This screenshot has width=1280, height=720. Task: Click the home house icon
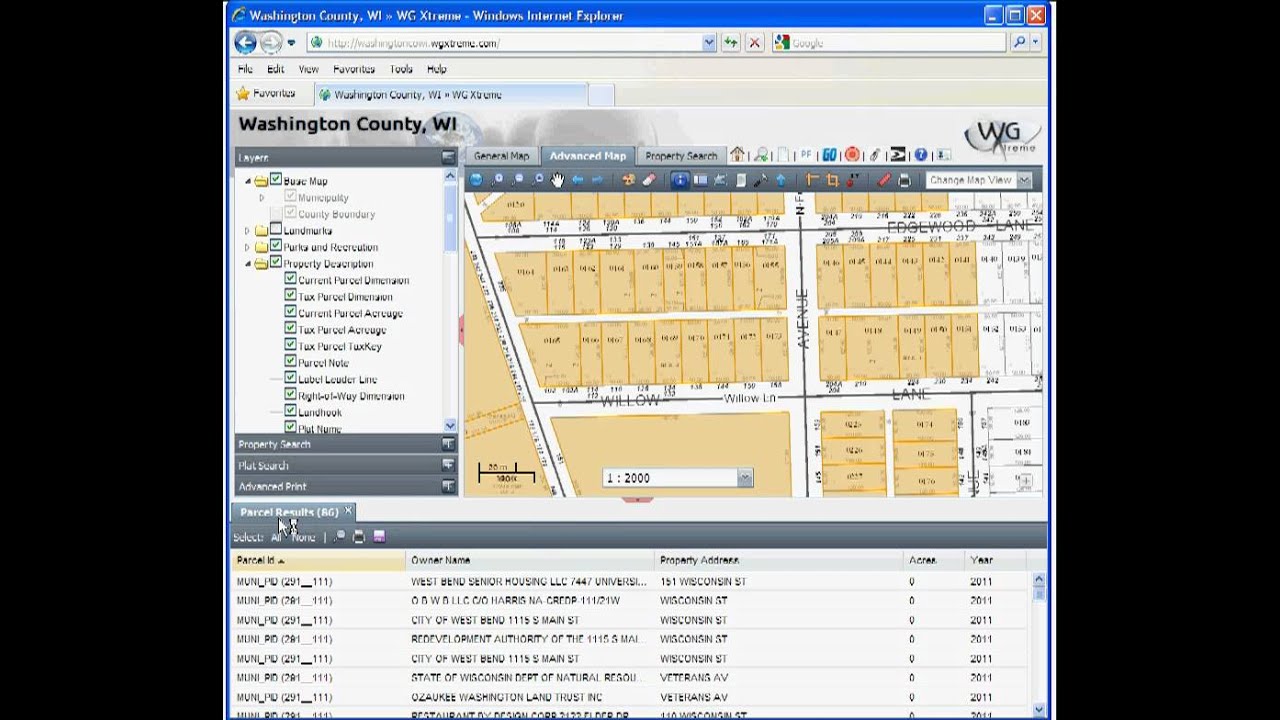pos(737,155)
